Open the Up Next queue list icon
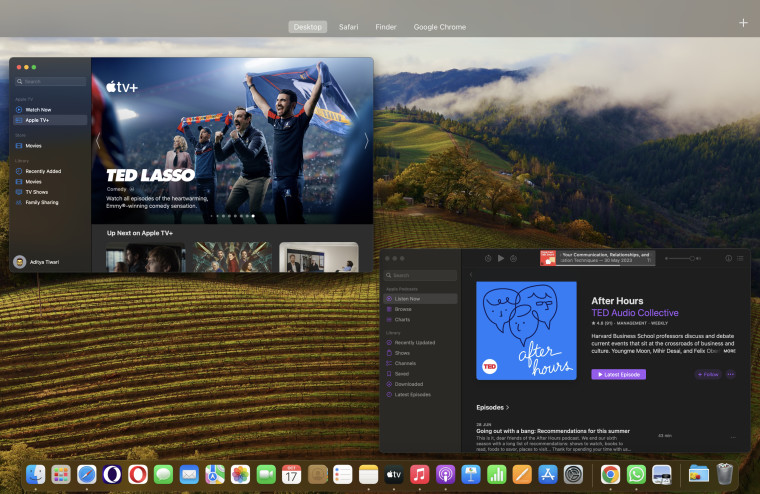Viewport: 760px width, 494px height. coord(740,258)
